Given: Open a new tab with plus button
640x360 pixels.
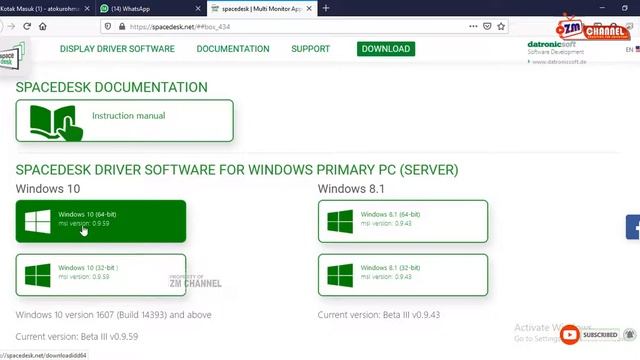Looking at the screenshot, I should pos(326,8).
